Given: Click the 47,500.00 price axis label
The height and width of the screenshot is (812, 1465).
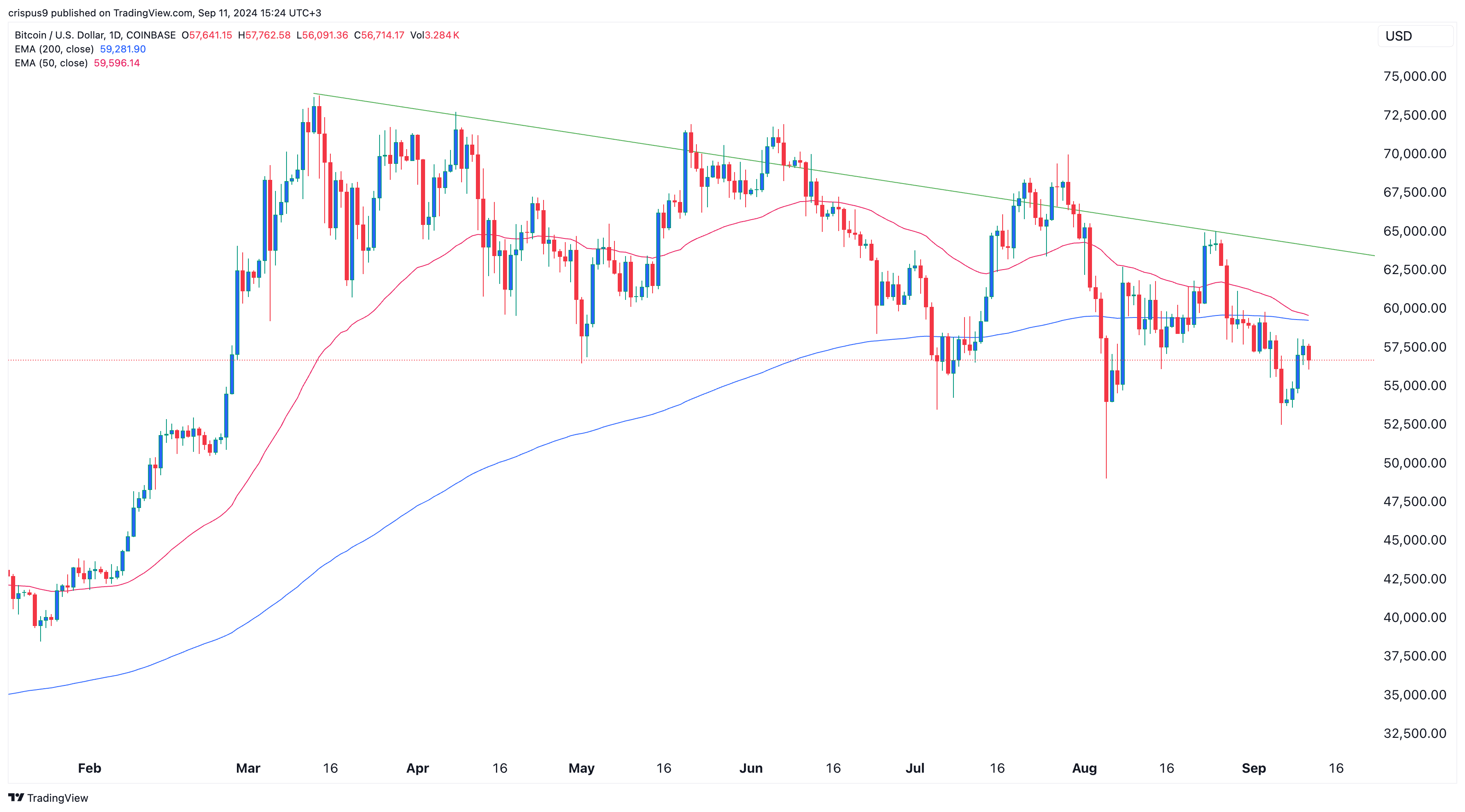Looking at the screenshot, I should (x=1415, y=501).
